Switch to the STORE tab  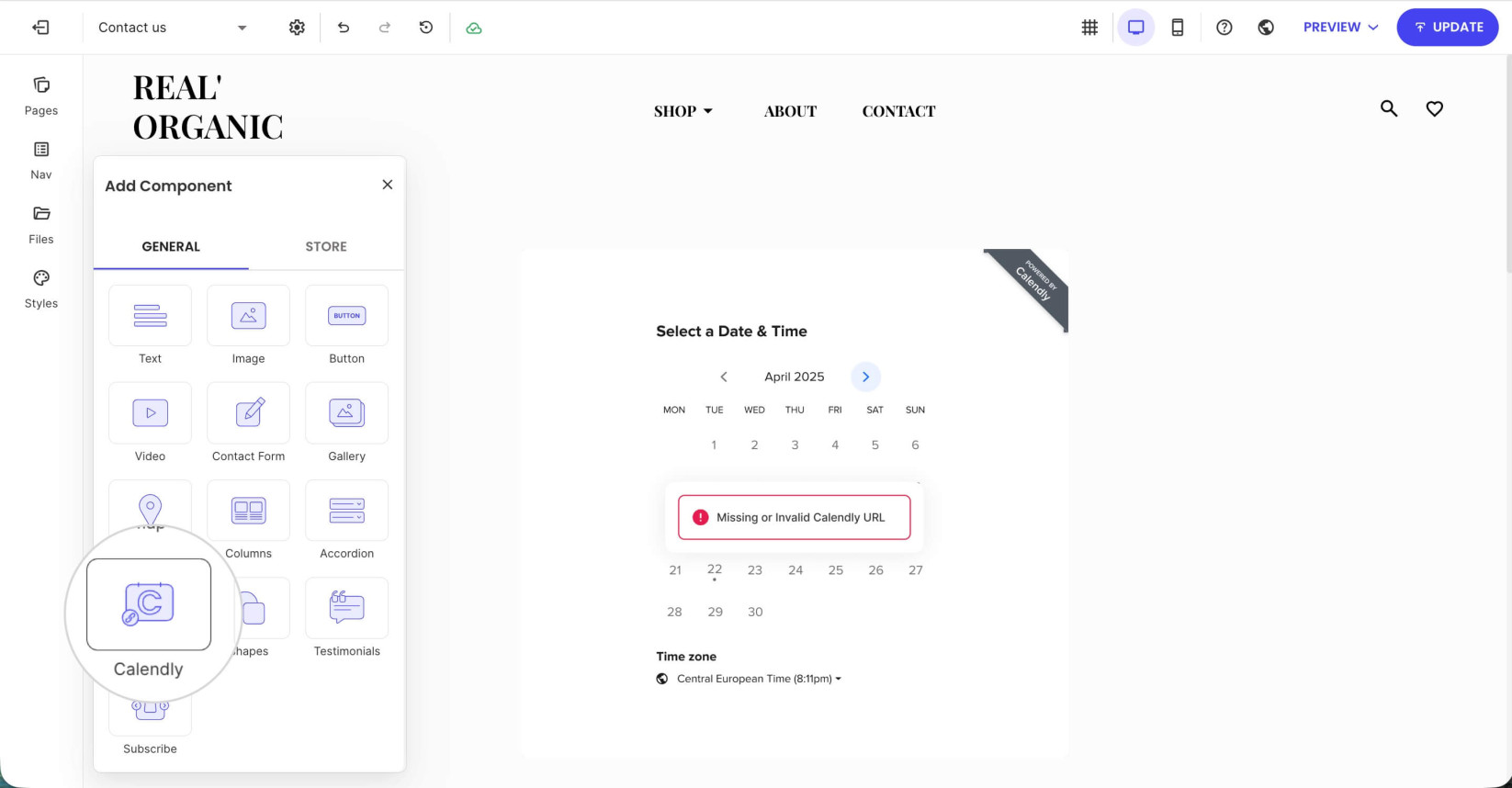(x=326, y=246)
